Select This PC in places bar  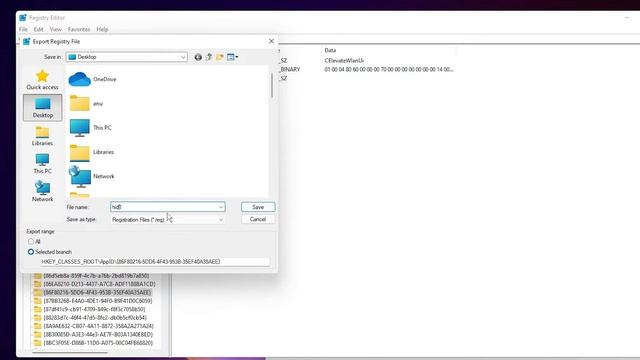42,164
